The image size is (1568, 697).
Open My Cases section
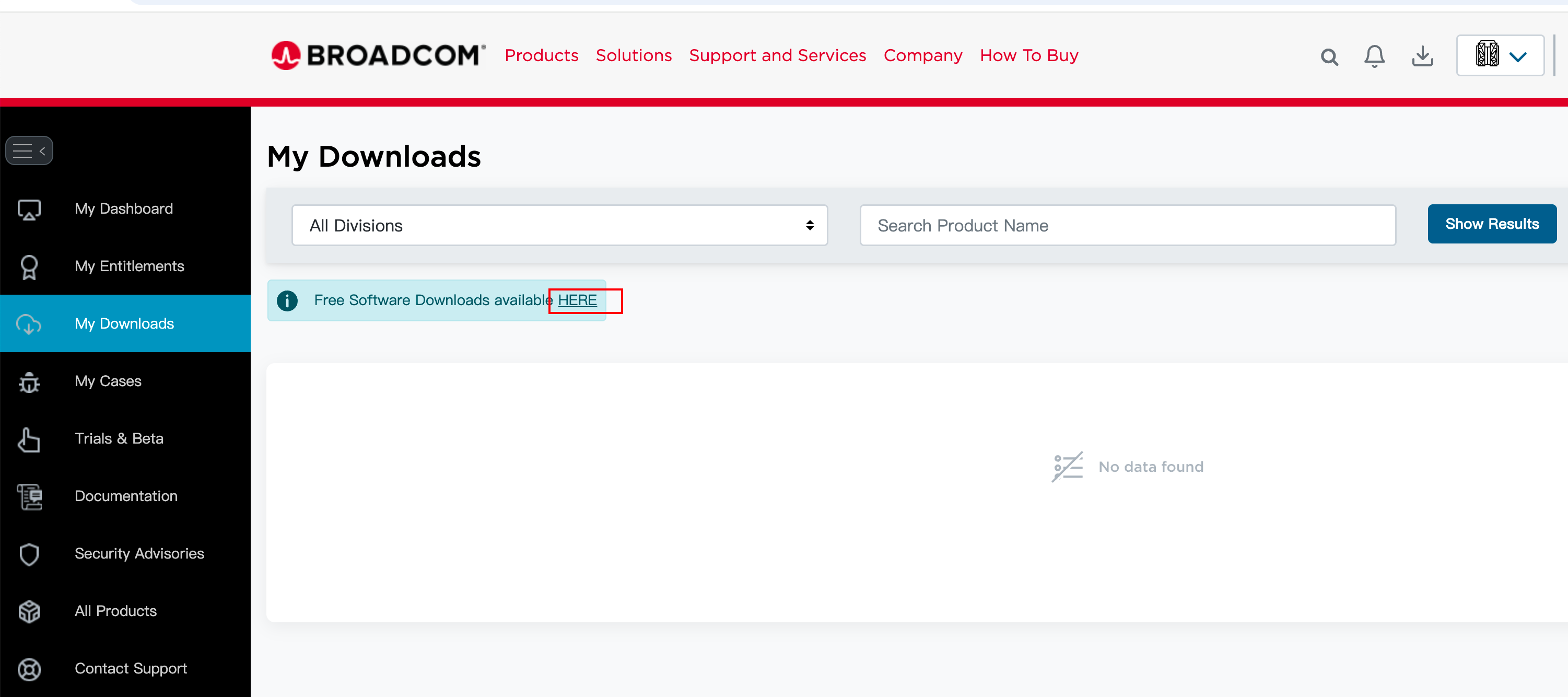coord(125,381)
